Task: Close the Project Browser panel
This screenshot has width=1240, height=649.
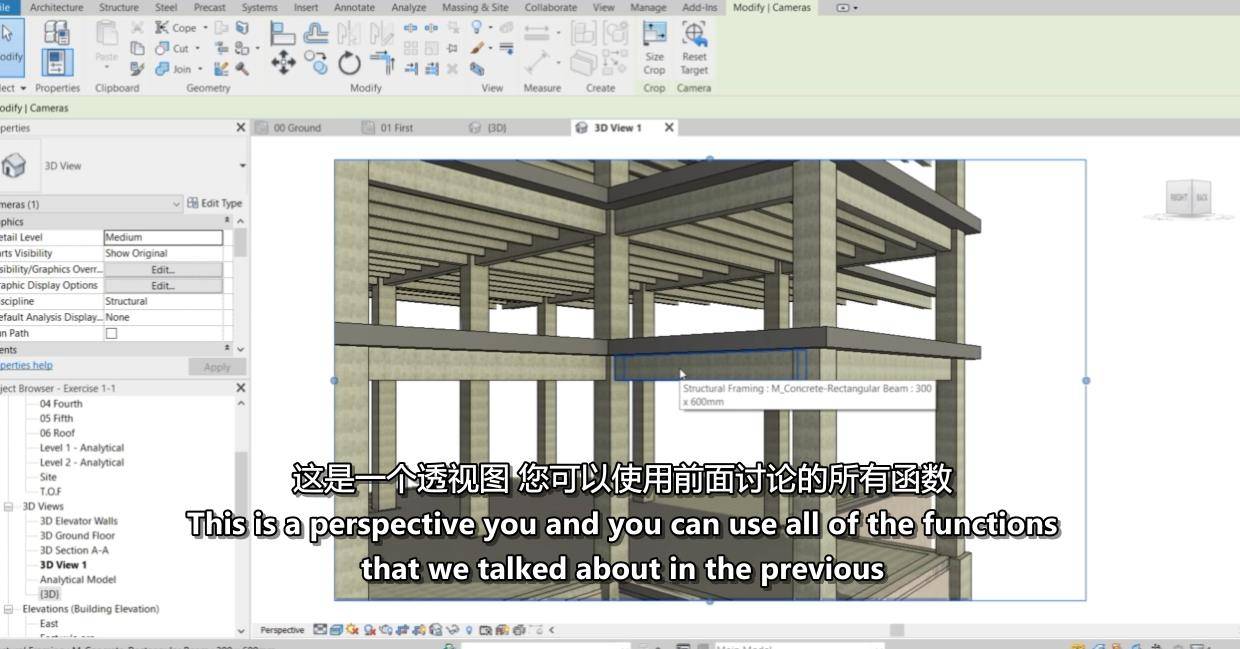Action: pos(240,388)
